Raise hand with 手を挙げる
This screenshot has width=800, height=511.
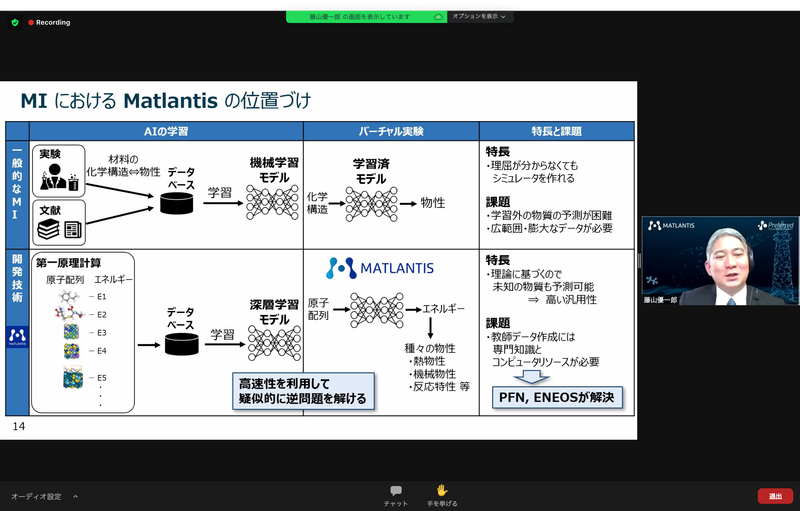pyautogui.click(x=442, y=496)
